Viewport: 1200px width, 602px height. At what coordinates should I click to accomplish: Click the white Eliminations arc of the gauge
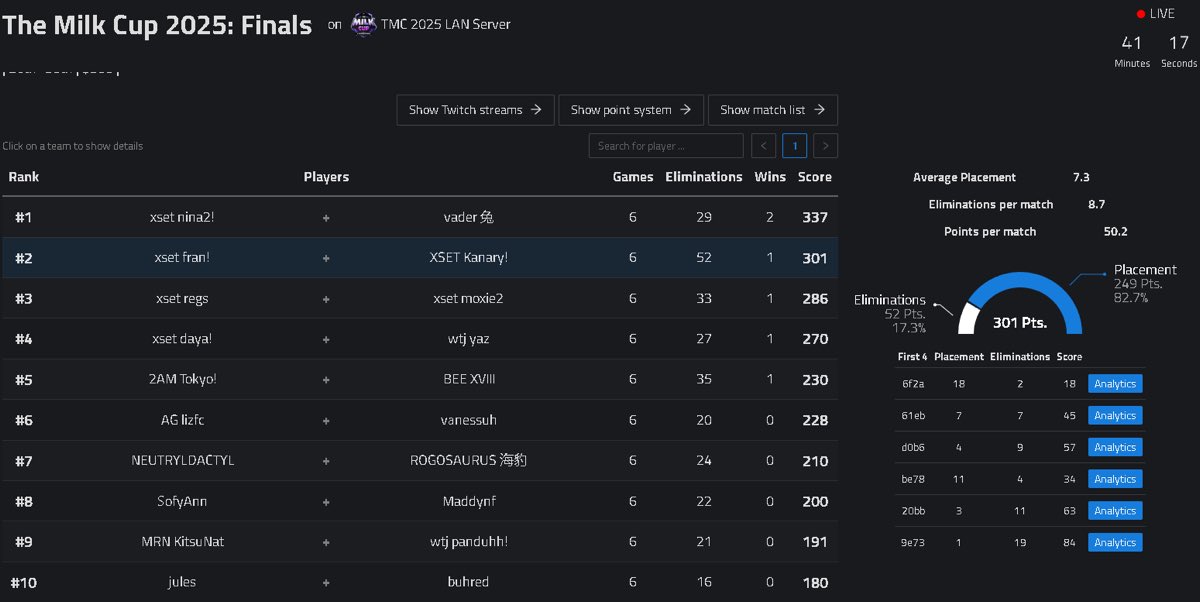pyautogui.click(x=966, y=317)
